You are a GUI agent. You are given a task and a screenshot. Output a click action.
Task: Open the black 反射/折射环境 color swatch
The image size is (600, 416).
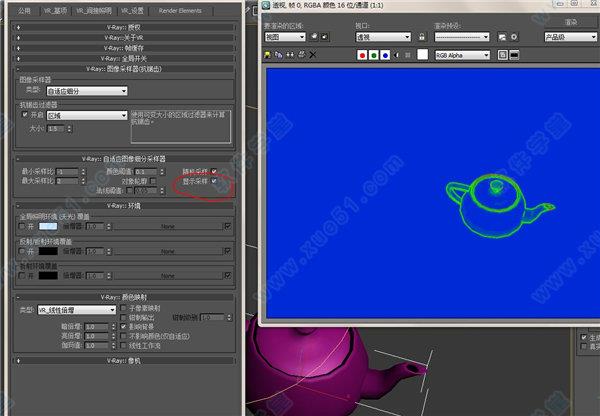(x=48, y=251)
